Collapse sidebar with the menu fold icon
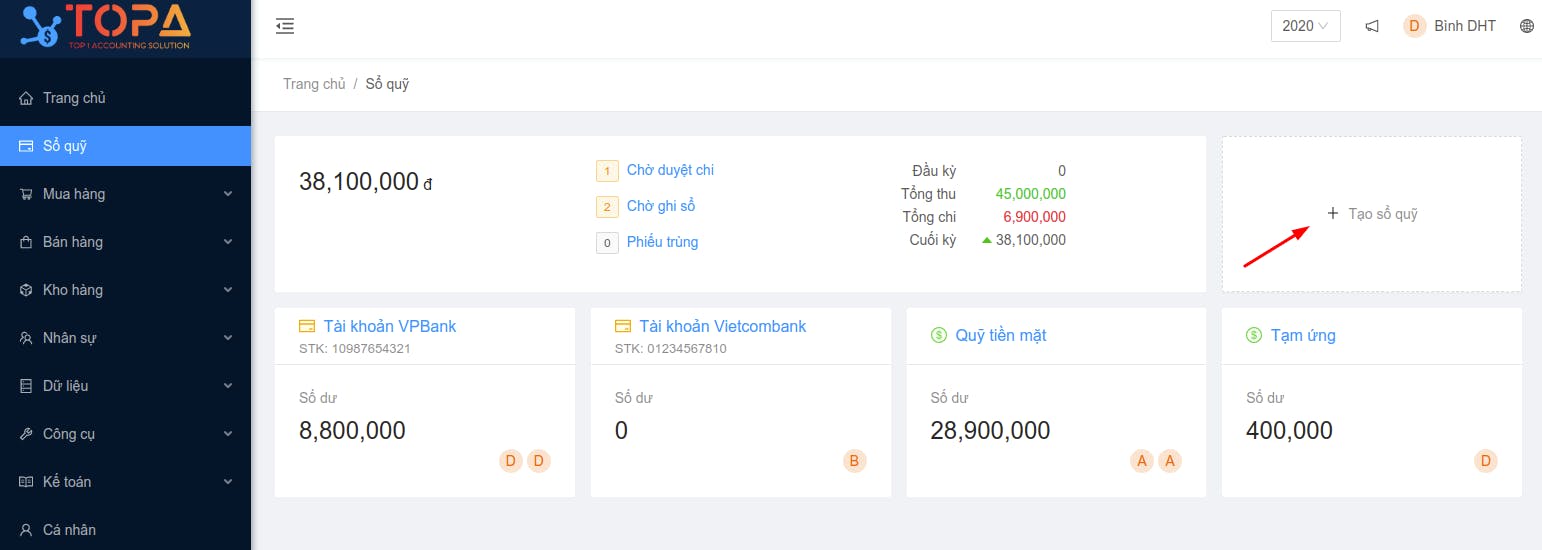The width and height of the screenshot is (1542, 550). coord(285,26)
